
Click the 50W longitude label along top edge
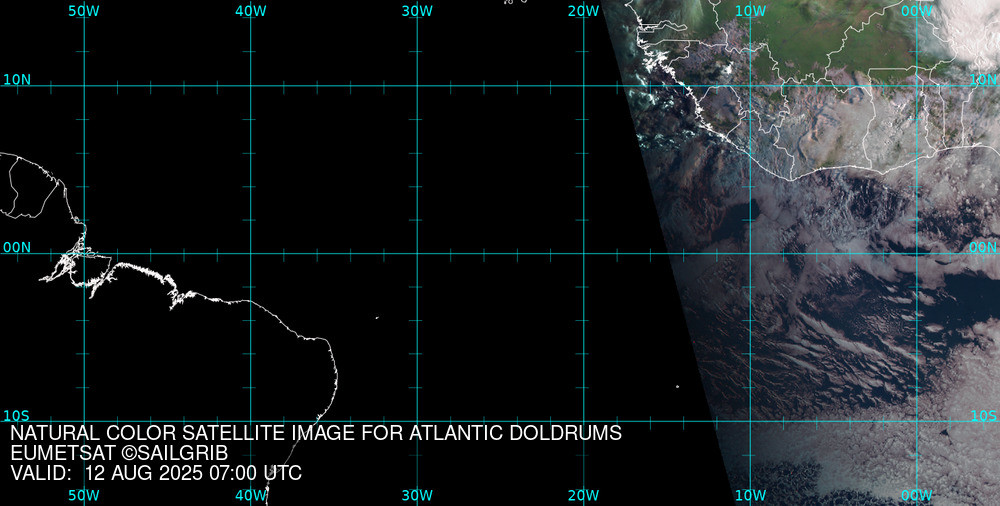[84, 11]
